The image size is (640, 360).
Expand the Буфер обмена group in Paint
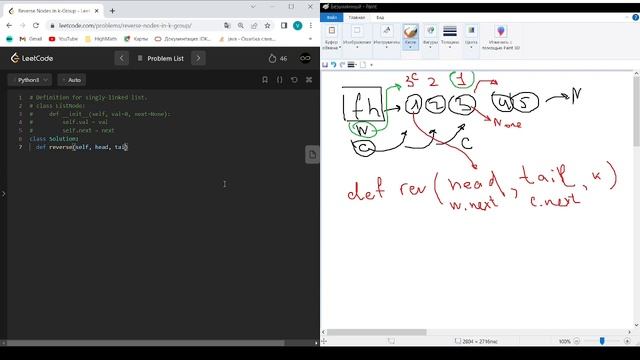click(x=331, y=37)
